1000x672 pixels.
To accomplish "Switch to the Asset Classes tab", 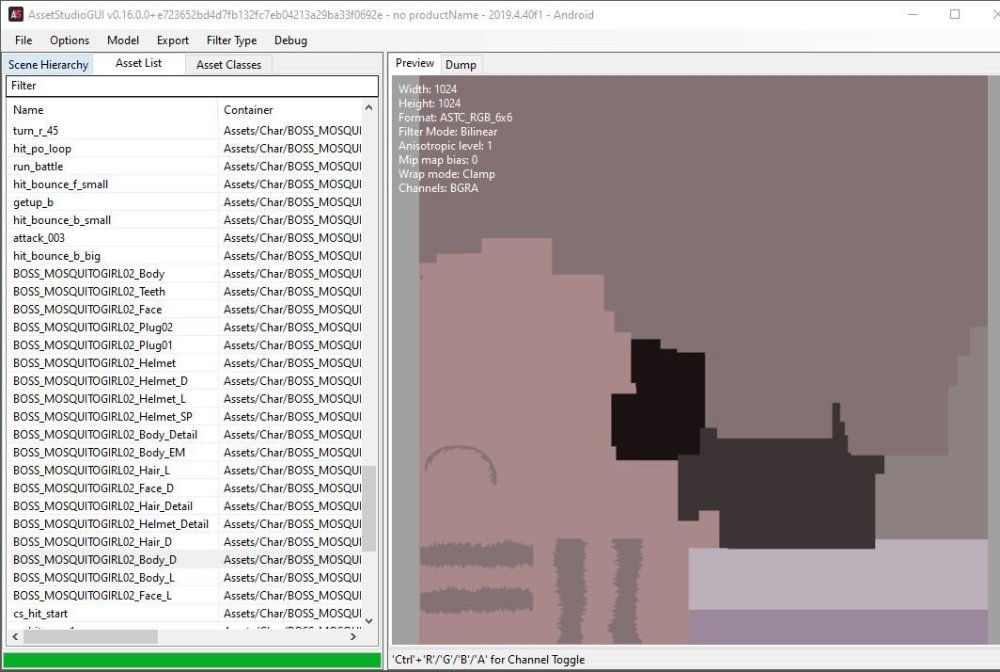I will click(228, 63).
